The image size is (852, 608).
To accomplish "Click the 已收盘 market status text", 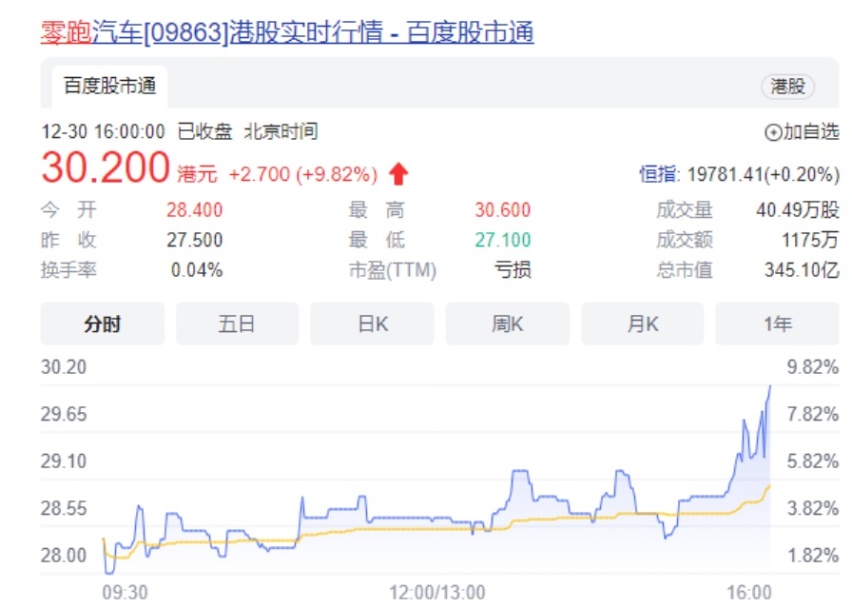I will 205,131.
